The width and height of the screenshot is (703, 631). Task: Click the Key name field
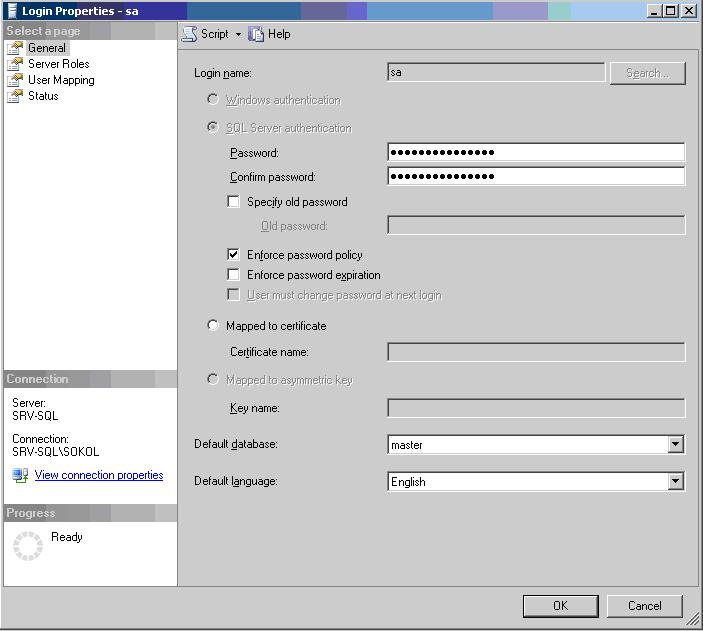pos(536,408)
